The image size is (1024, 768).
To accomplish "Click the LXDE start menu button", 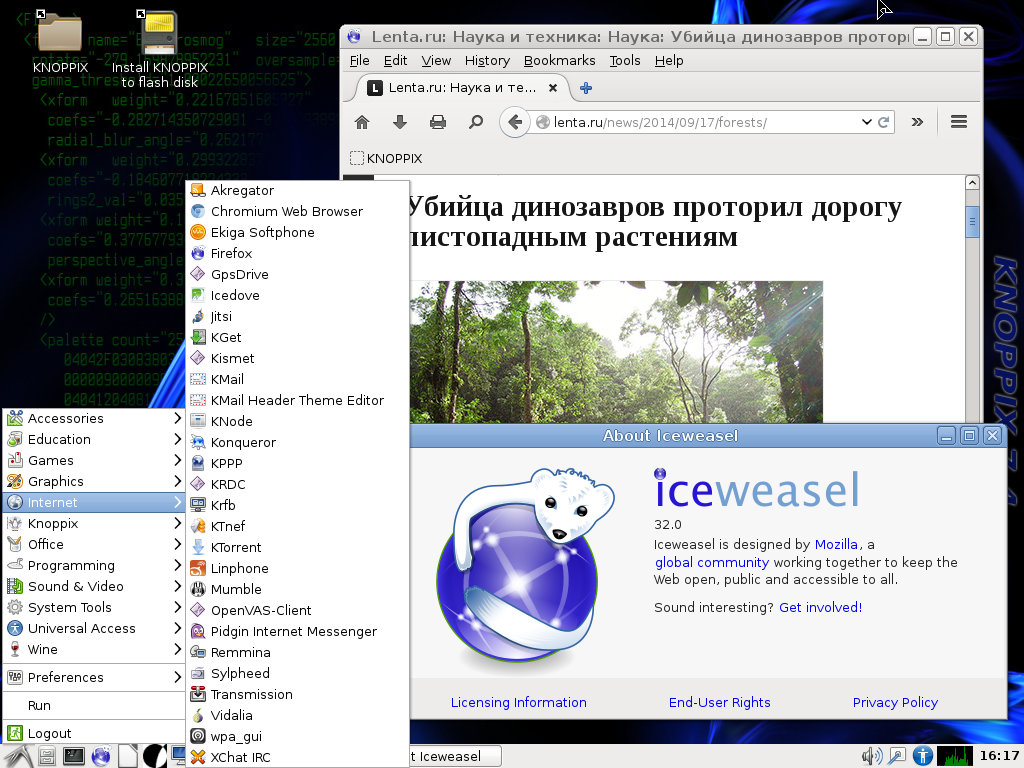I will [x=17, y=756].
